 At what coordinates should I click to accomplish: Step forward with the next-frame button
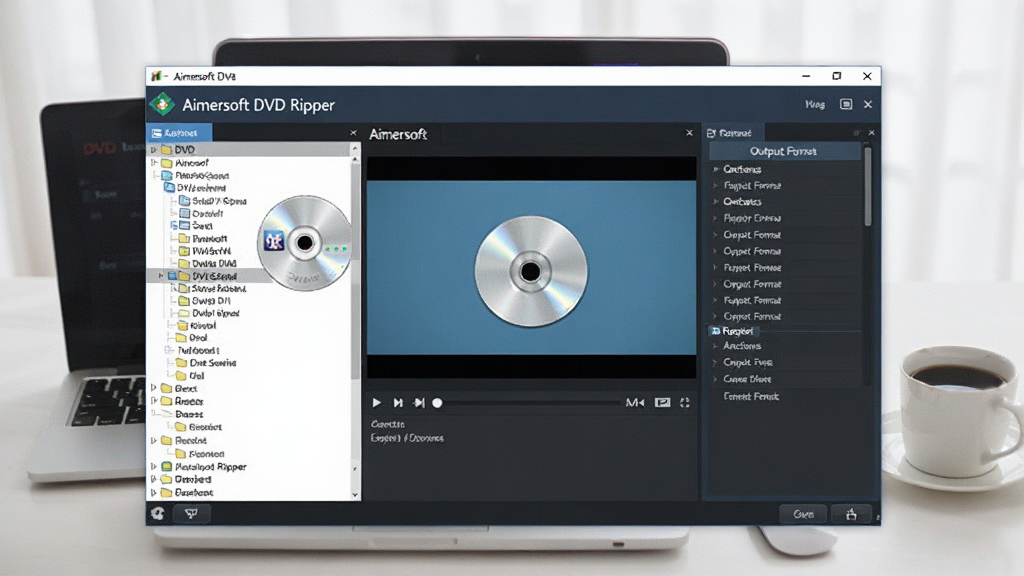(x=398, y=403)
